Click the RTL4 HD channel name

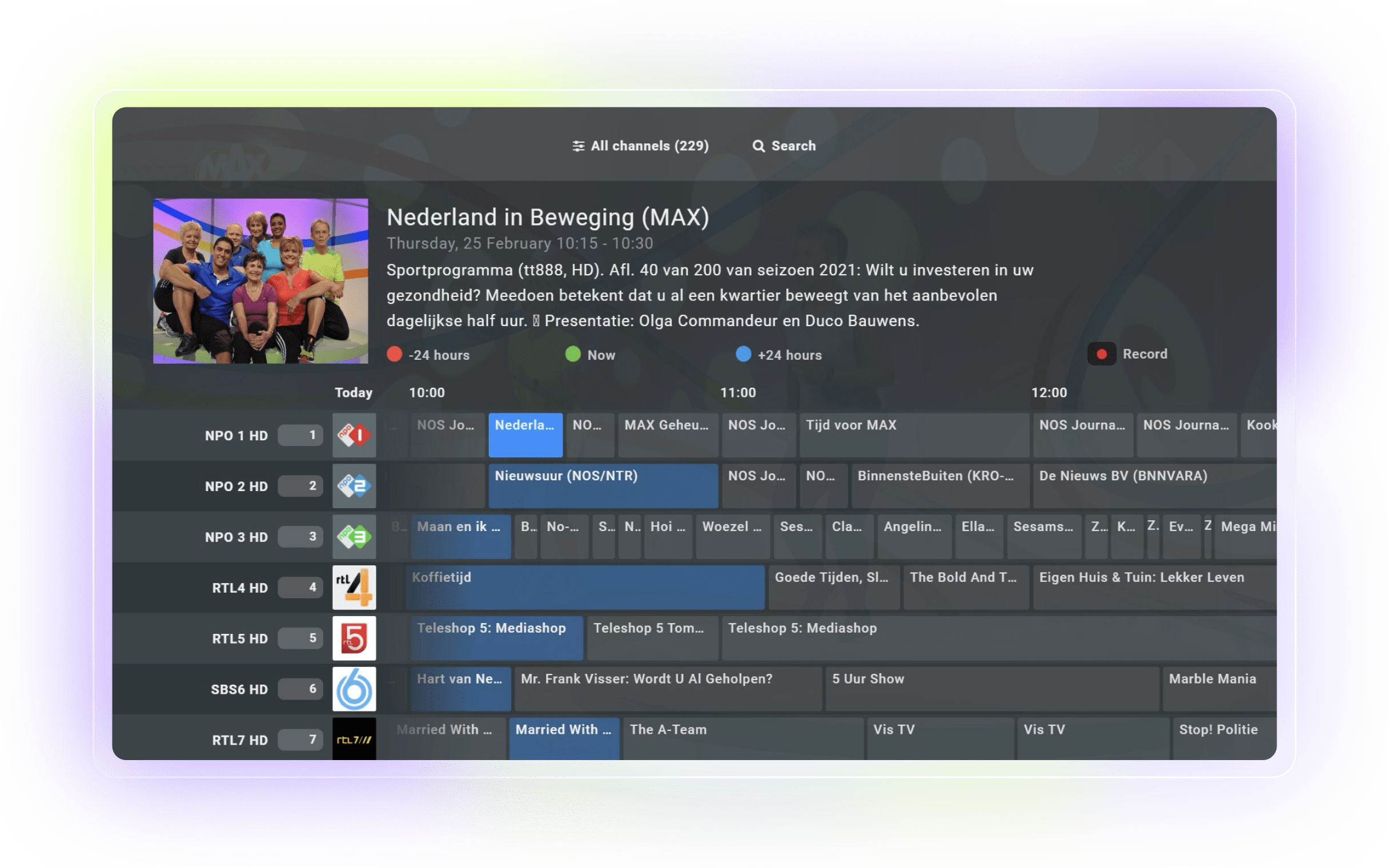point(240,588)
